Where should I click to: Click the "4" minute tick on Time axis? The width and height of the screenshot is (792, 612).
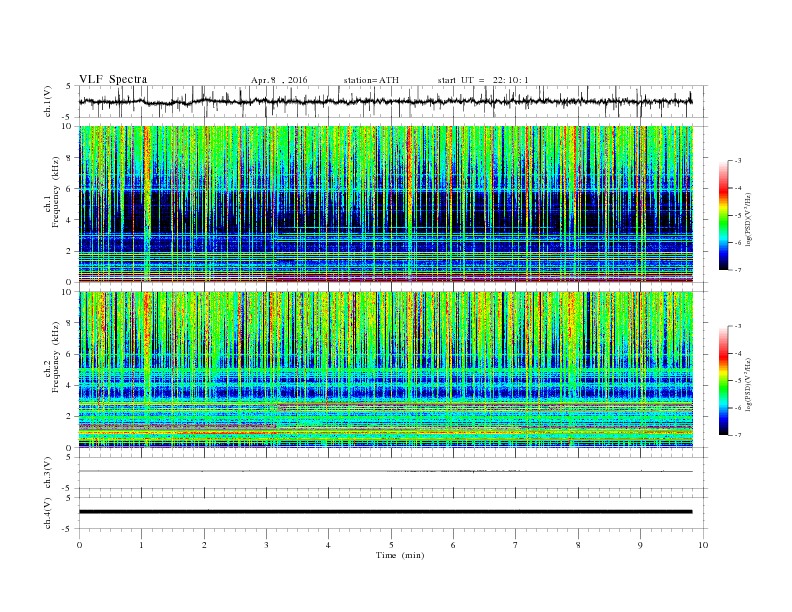(x=328, y=545)
